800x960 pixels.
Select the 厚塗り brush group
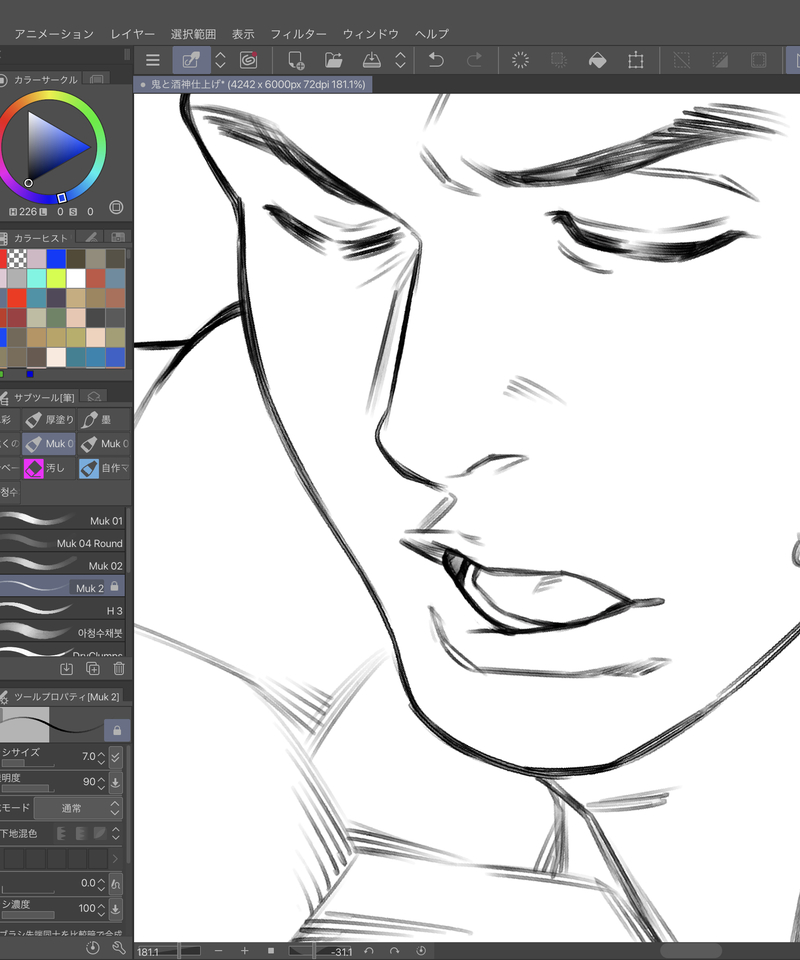click(50, 419)
